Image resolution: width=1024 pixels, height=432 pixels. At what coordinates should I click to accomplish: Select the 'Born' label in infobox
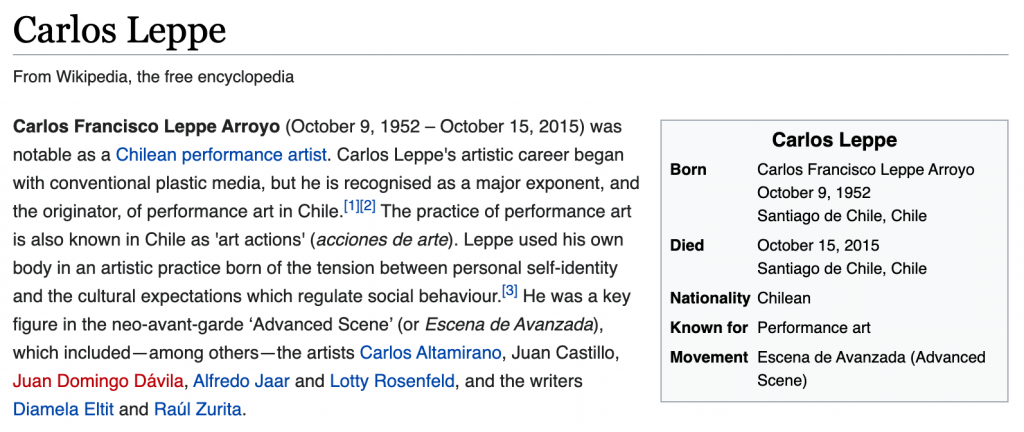click(x=688, y=170)
